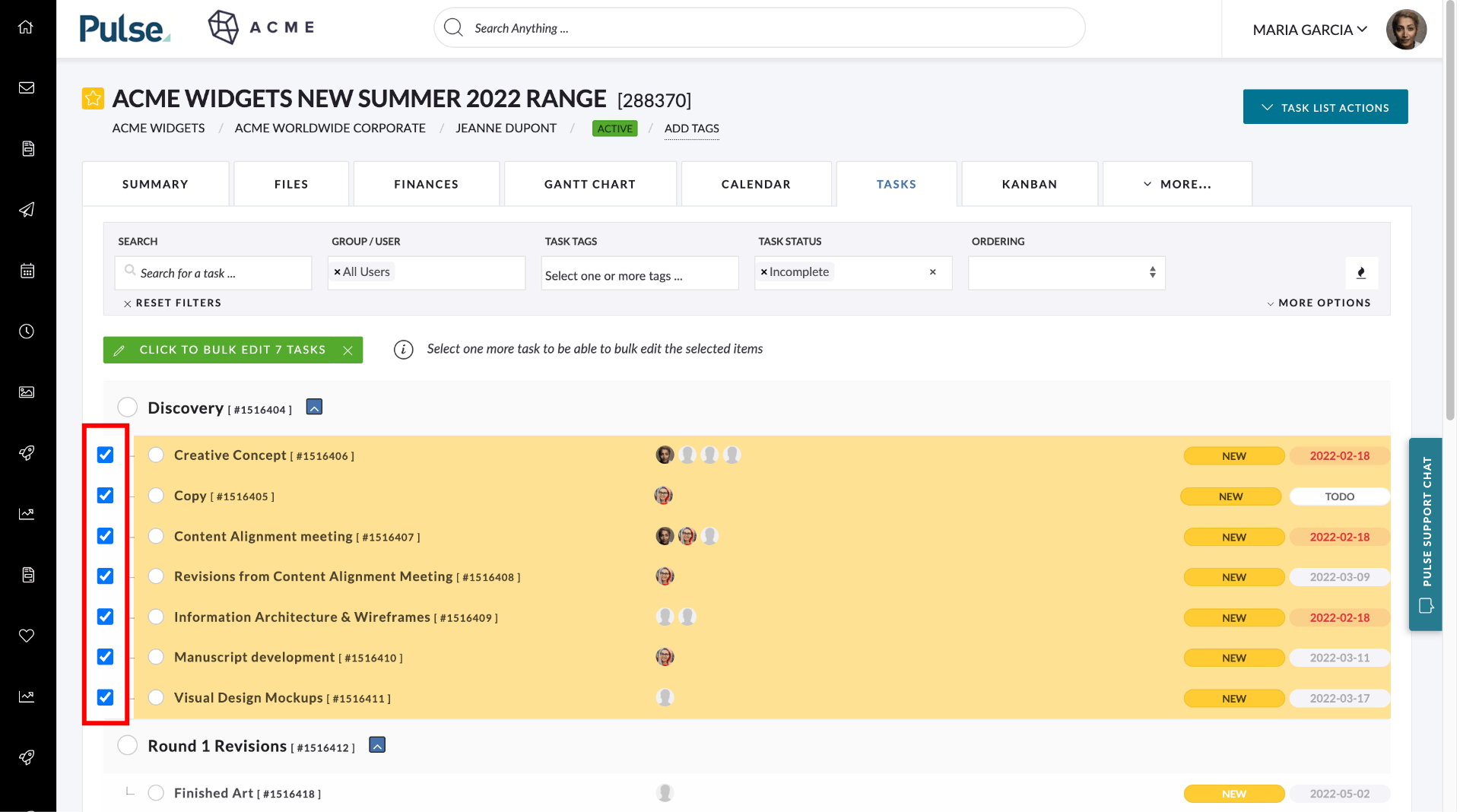Switch to the Files tab
This screenshot has width=1460, height=812.
tap(291, 184)
